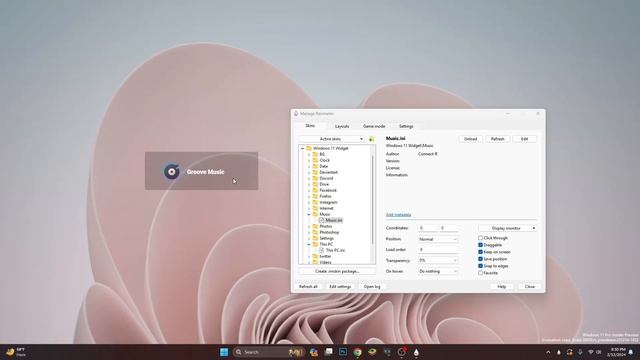Click the Groove Music widget icon
Screen dimensions: 640x360
pos(172,171)
